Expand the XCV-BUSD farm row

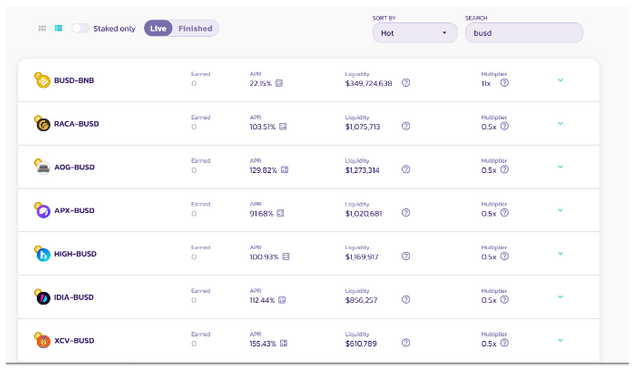click(x=560, y=340)
